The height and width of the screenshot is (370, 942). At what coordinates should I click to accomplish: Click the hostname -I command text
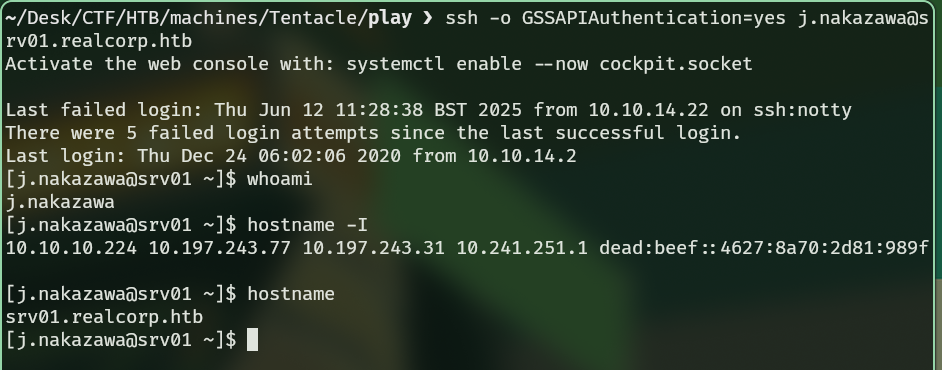pyautogui.click(x=308, y=225)
